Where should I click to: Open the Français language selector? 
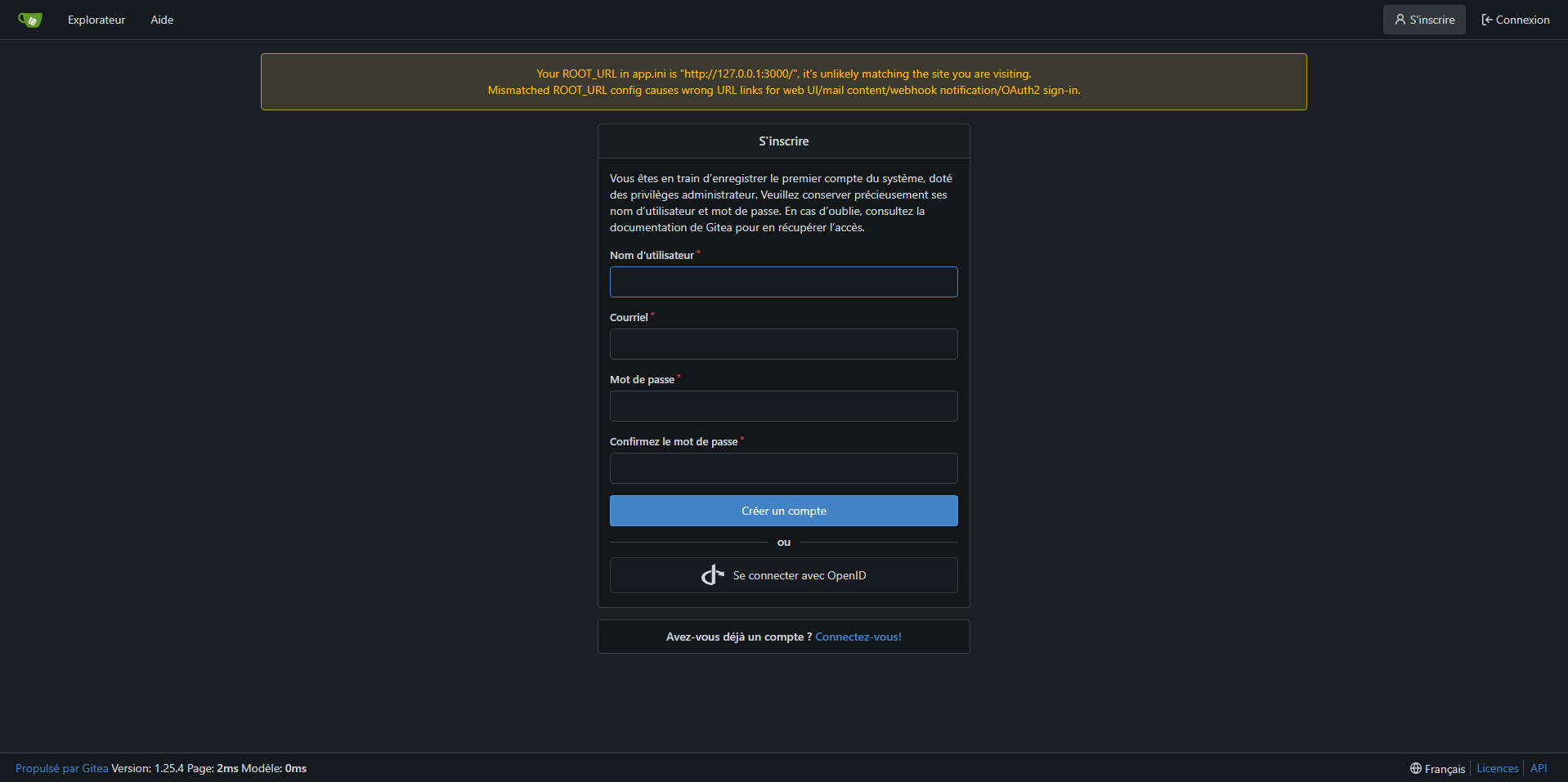[x=1445, y=769]
